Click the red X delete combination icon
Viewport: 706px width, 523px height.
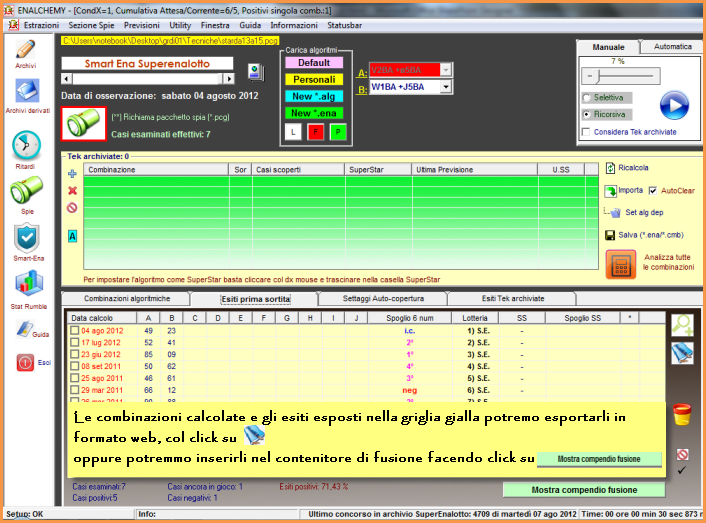tap(72, 190)
